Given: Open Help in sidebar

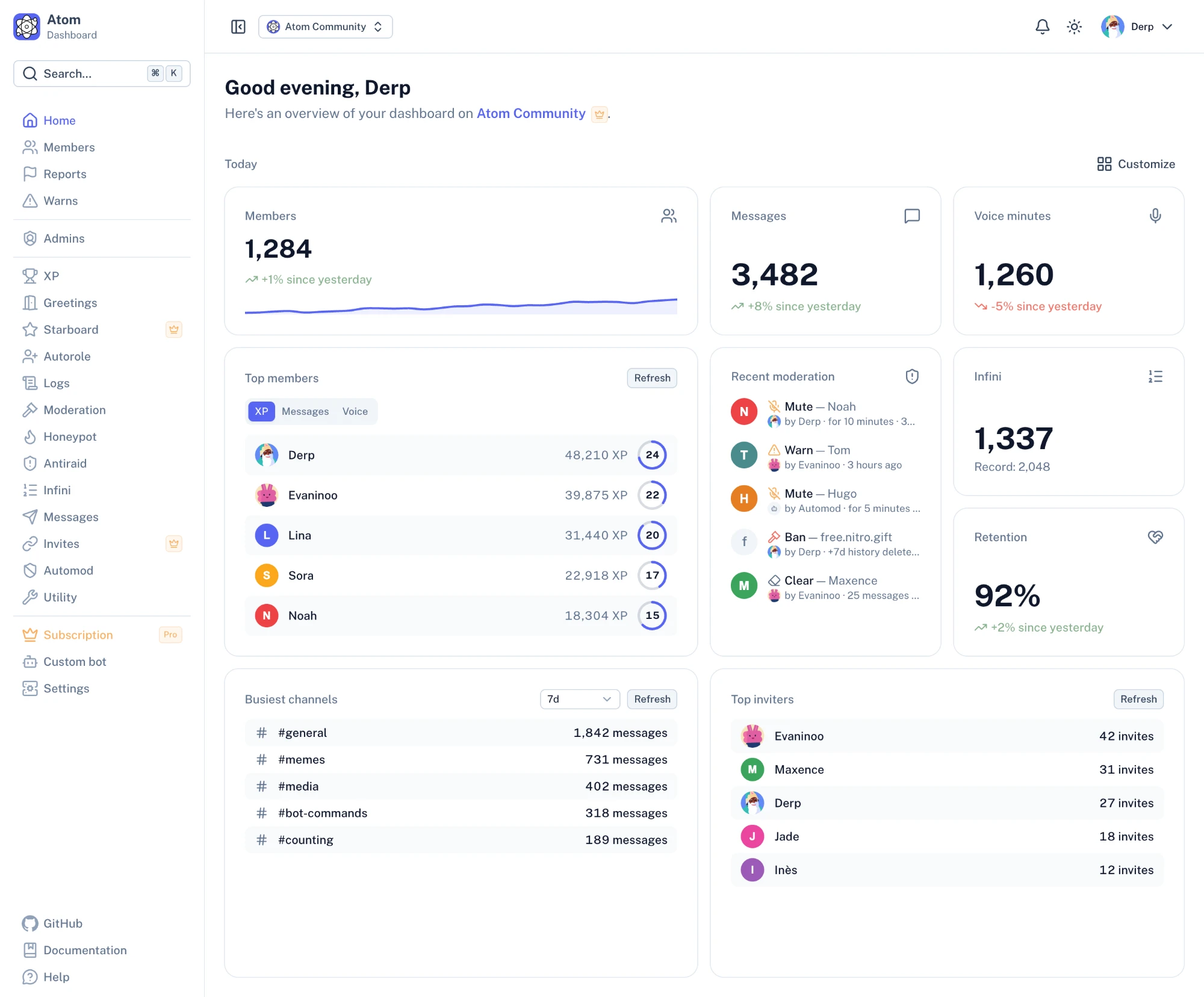Looking at the screenshot, I should pyautogui.click(x=102, y=977).
